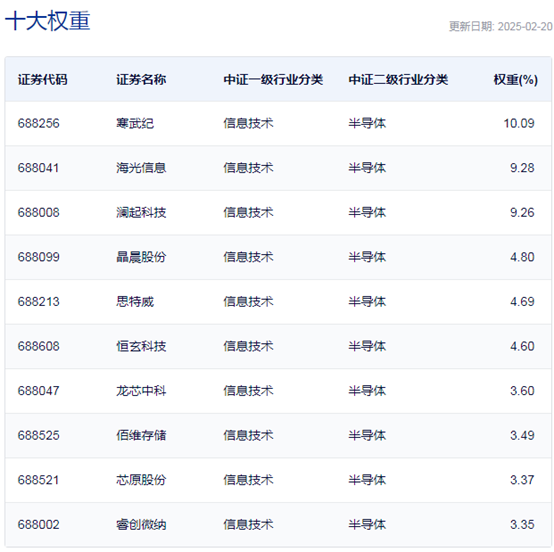Image resolution: width=554 pixels, height=552 pixels.
Task: Click 信息技术 in the 佰维存储 row
Action: 248,435
